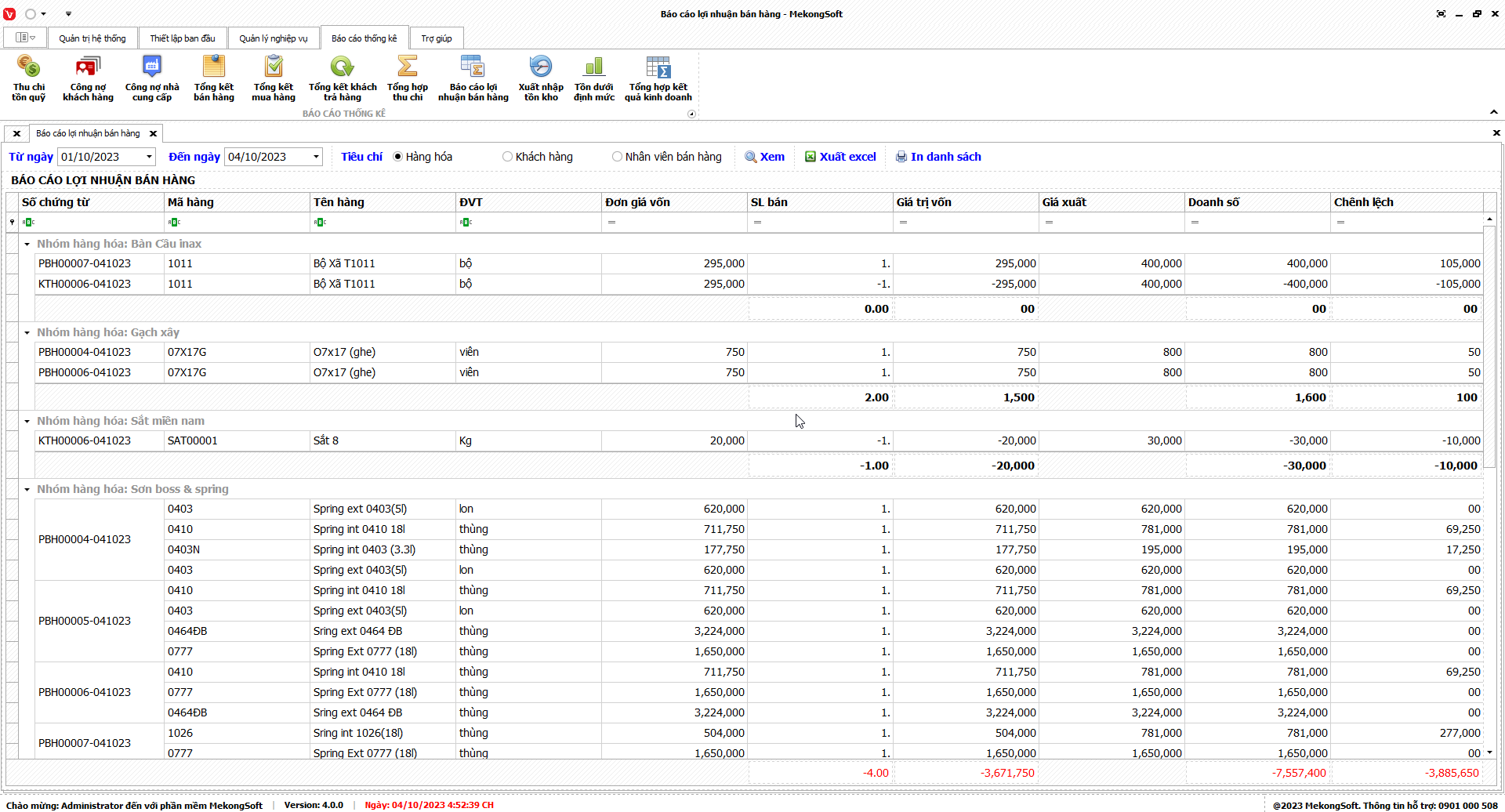The image size is (1505, 812).
Task: Open the Từ ngày date dropdown
Action: (x=149, y=157)
